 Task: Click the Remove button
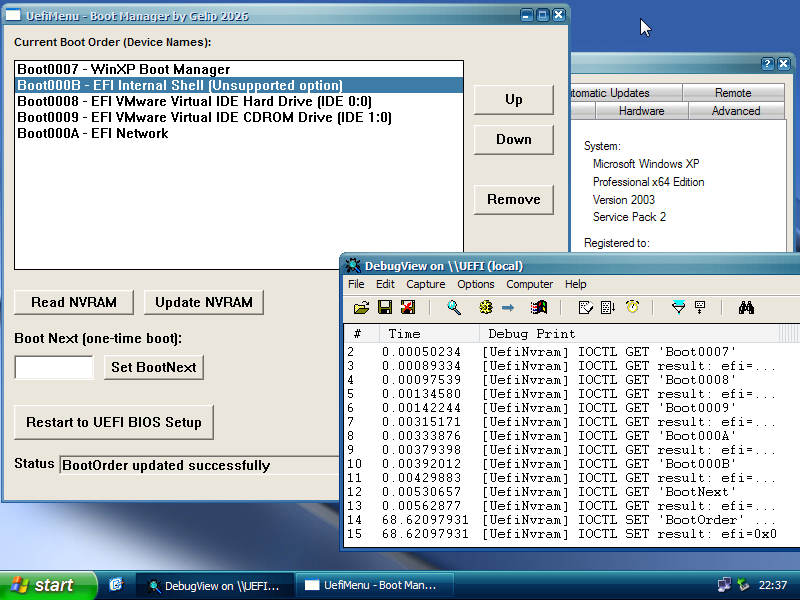pos(514,199)
